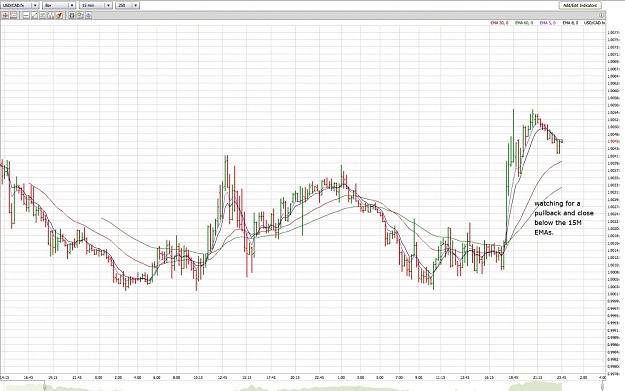Select the crosshair tool icon

pos(5,15)
